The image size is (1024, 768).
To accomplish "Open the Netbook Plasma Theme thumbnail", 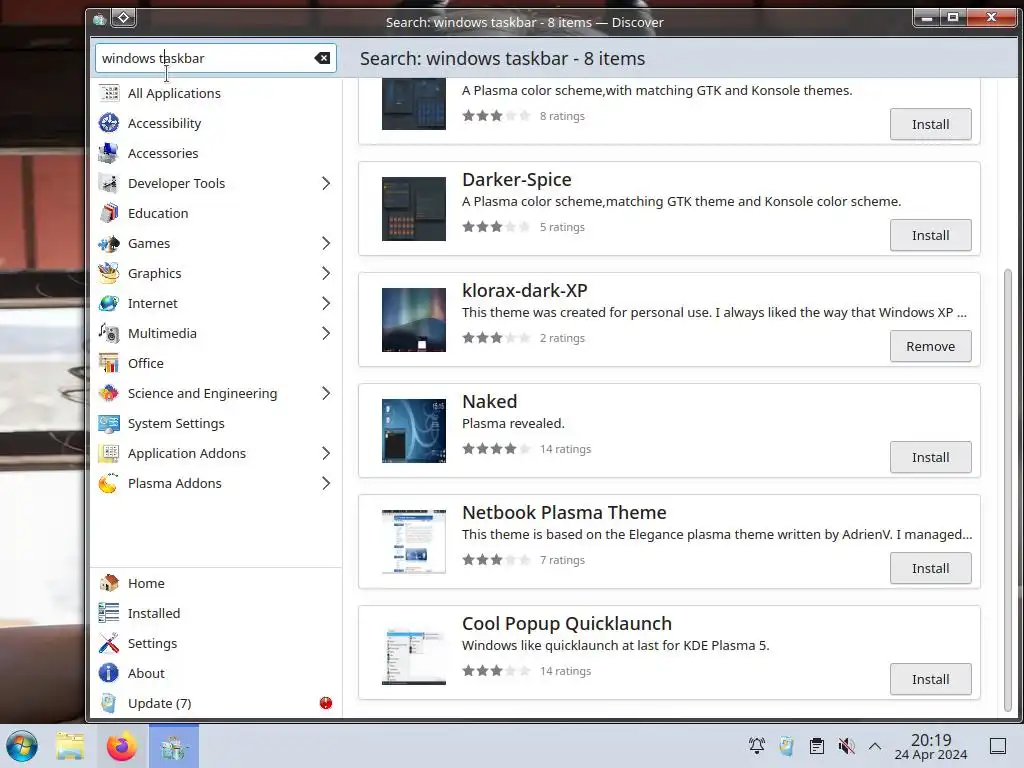I will pyautogui.click(x=414, y=542).
